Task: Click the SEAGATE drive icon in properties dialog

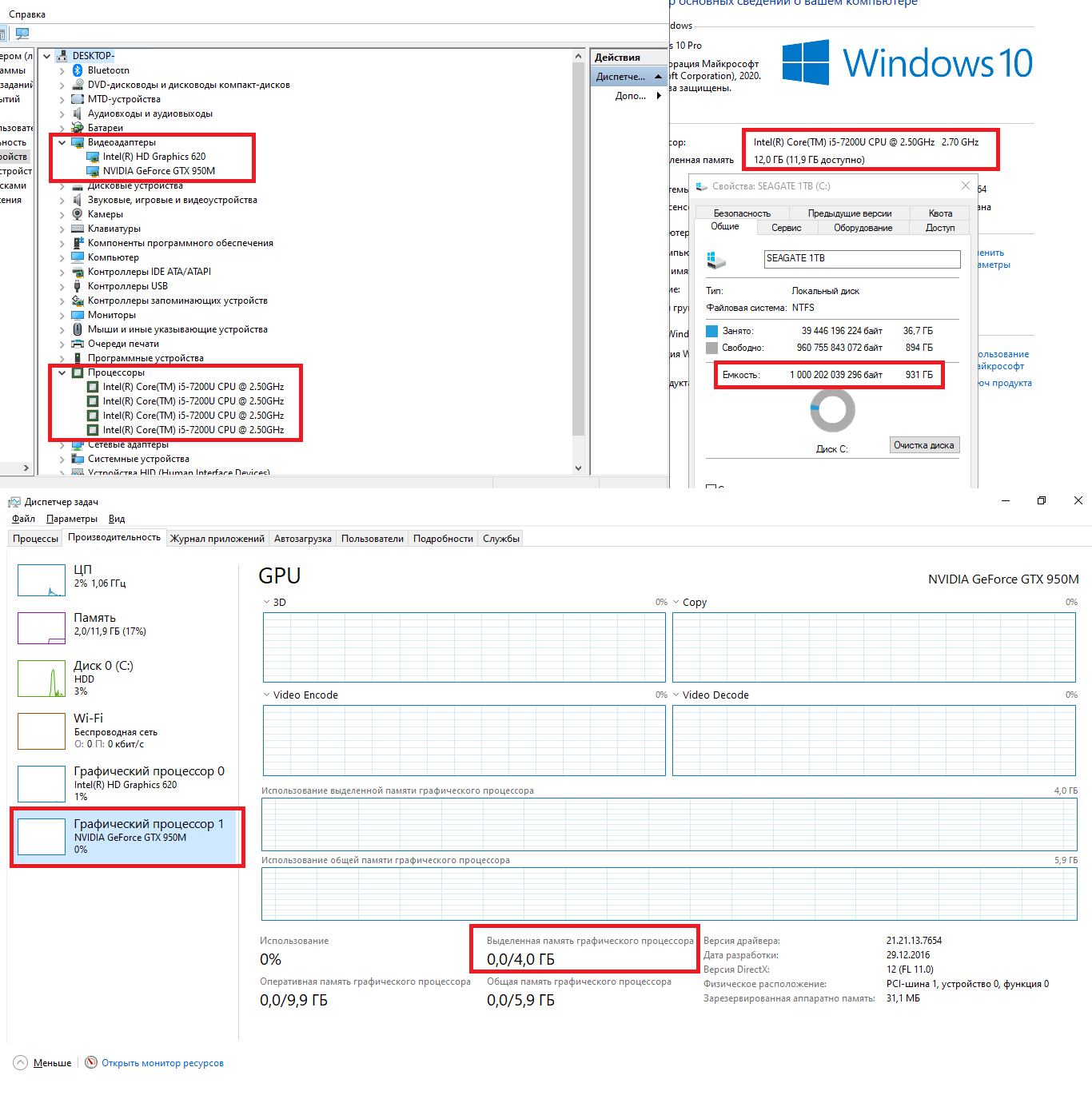Action: (716, 260)
